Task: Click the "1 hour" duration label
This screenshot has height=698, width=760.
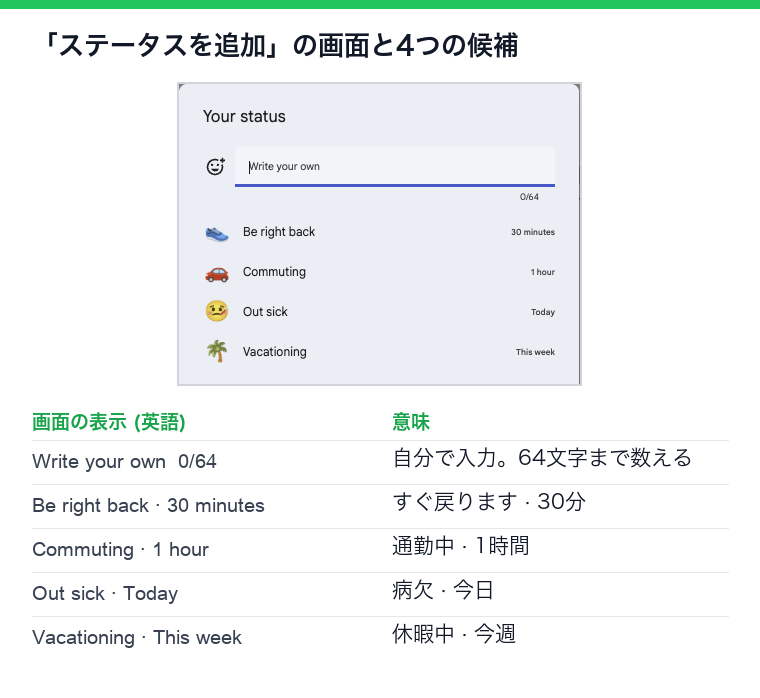Action: 542,272
